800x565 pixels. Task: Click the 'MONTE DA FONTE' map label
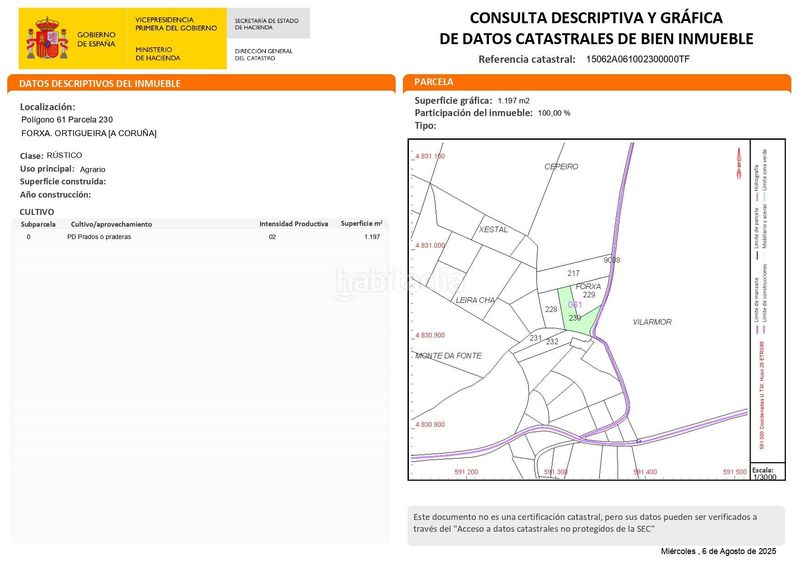pyautogui.click(x=448, y=356)
